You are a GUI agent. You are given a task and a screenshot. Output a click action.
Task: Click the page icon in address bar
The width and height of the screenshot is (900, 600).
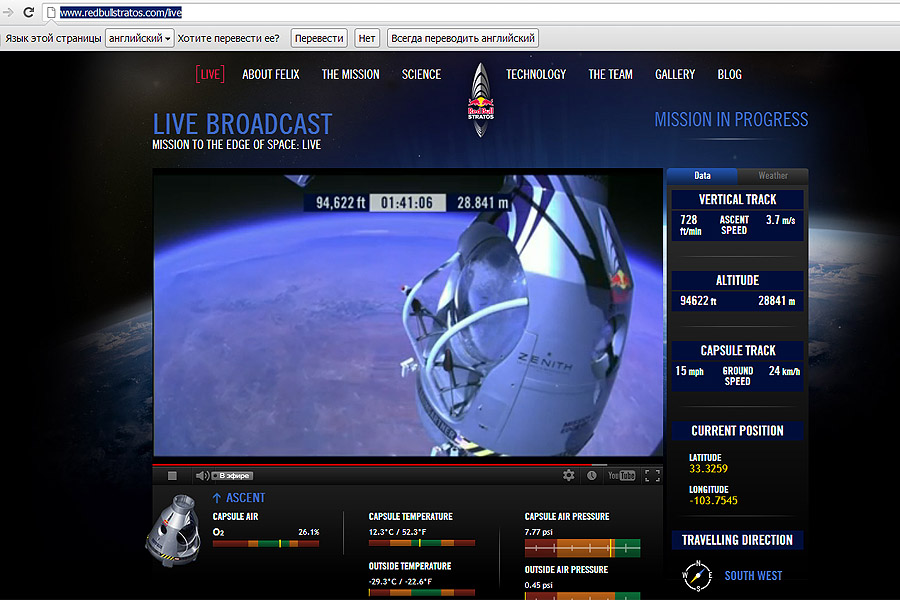click(x=51, y=12)
